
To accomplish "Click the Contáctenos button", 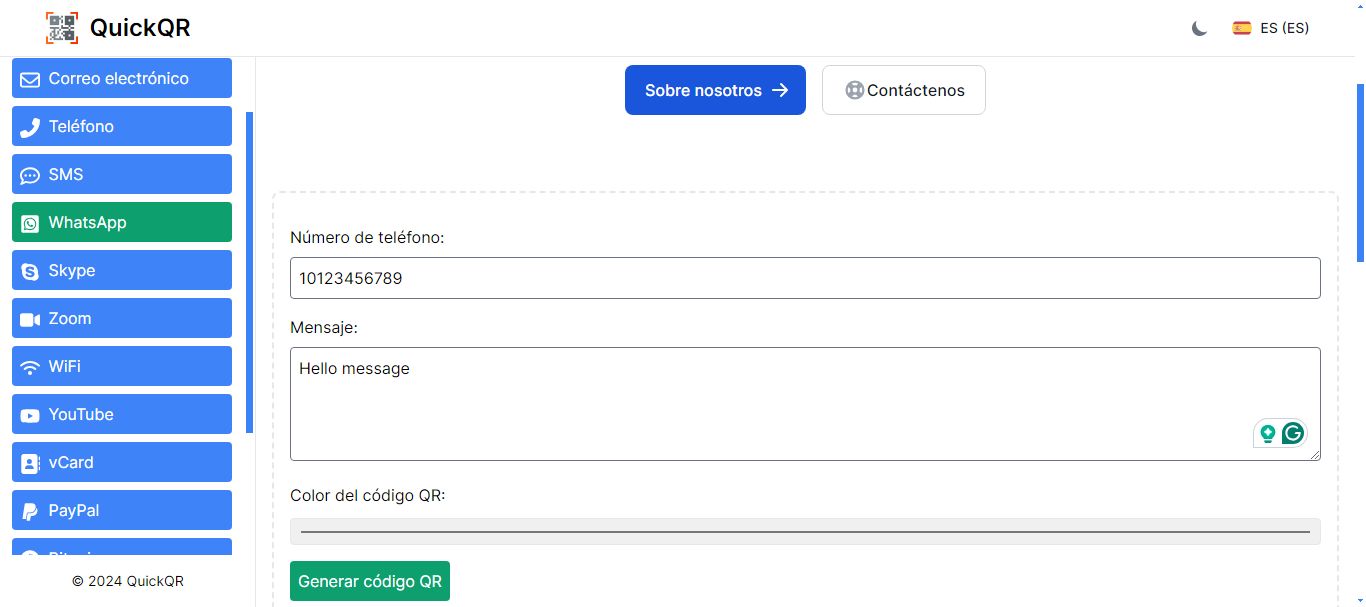I will click(903, 90).
